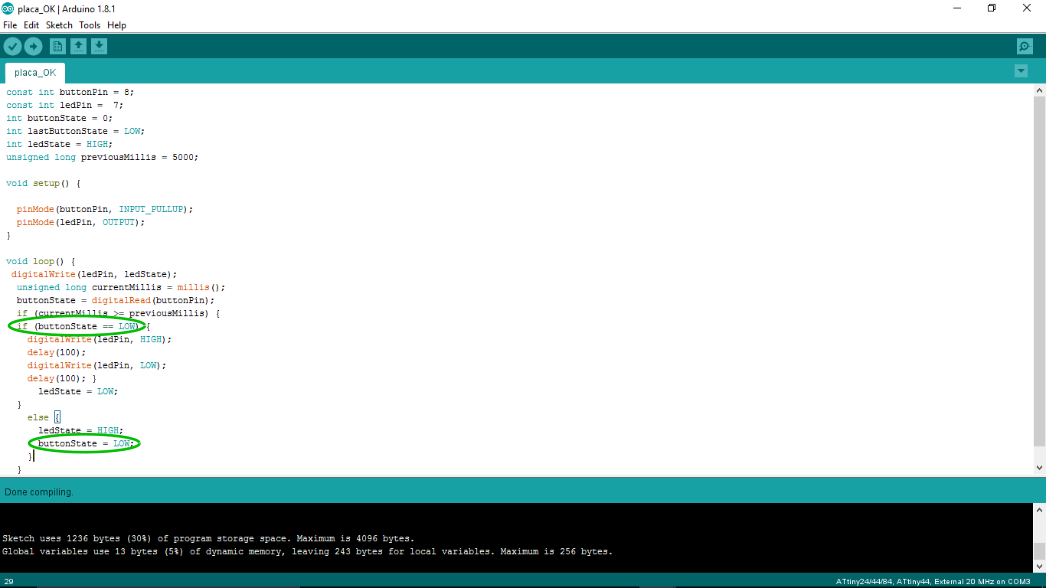Viewport: 1046px width, 588px height.
Task: Click the Verify sketch checkmark button
Action: 13,46
